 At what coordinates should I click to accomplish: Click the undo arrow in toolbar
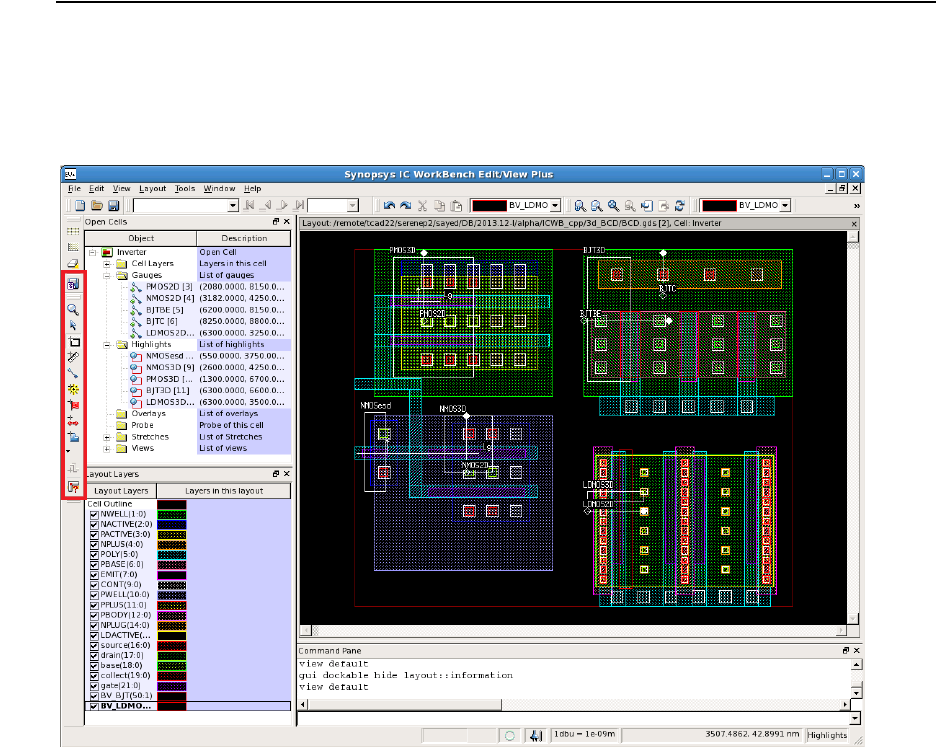pos(389,205)
